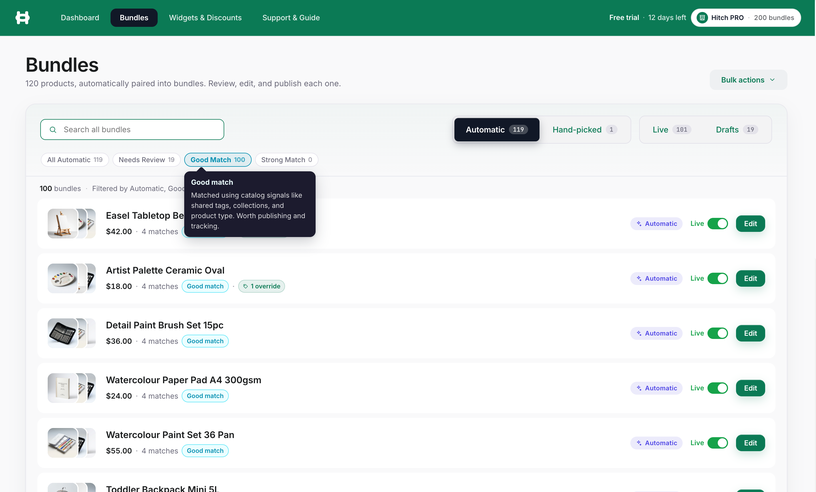Click the '12 days left' text
The height and width of the screenshot is (492, 816).
click(667, 18)
